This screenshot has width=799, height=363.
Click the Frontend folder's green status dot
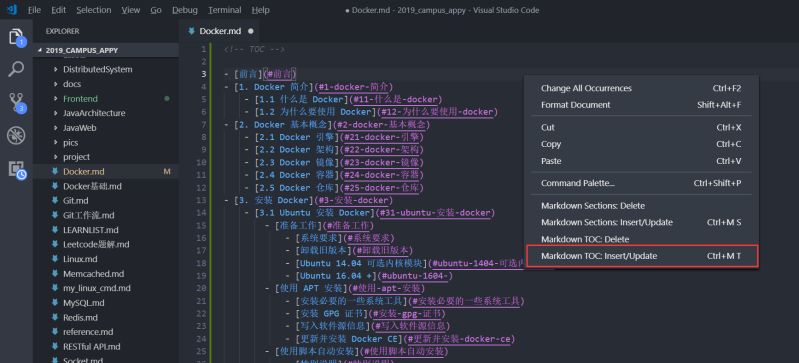pos(167,99)
